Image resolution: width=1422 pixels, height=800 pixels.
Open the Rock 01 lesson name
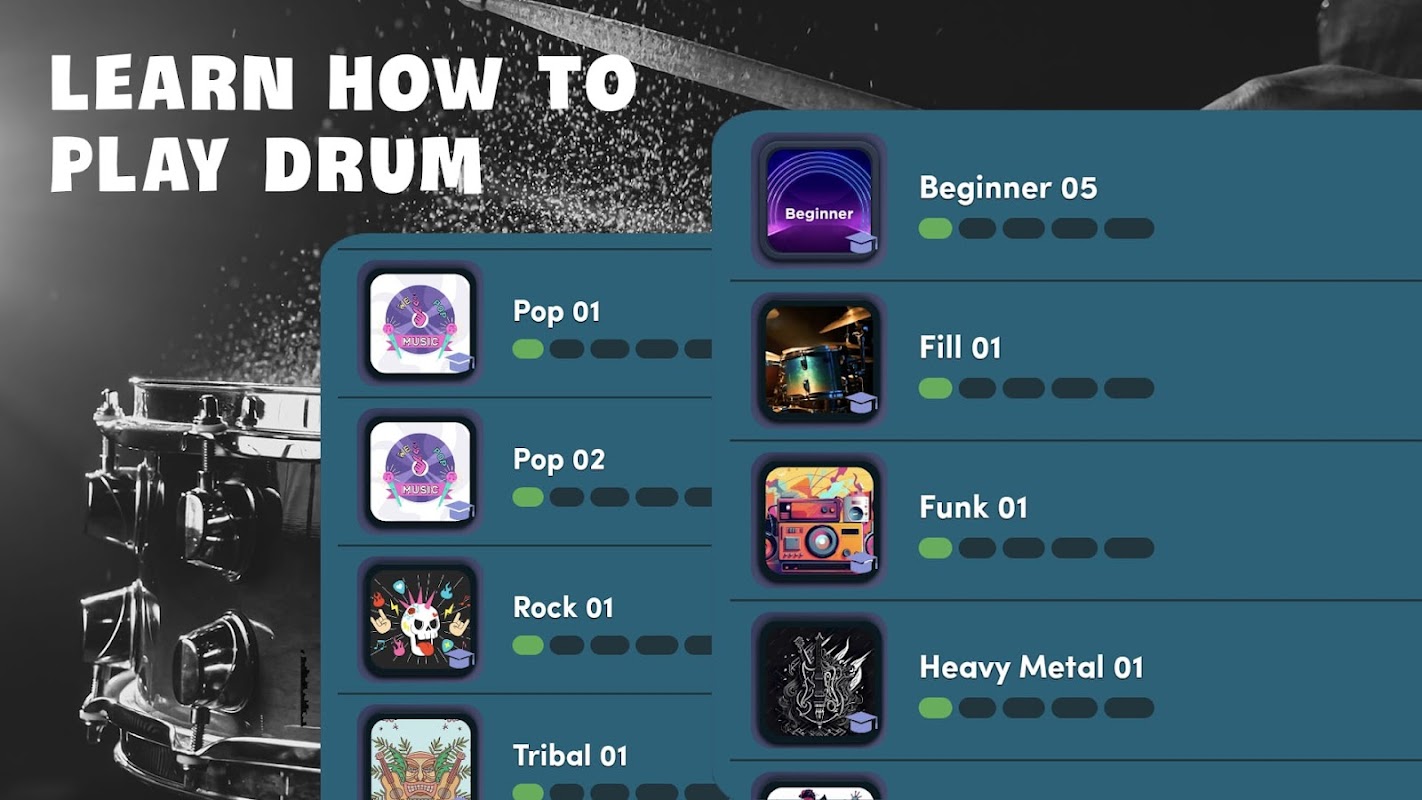[x=563, y=607]
